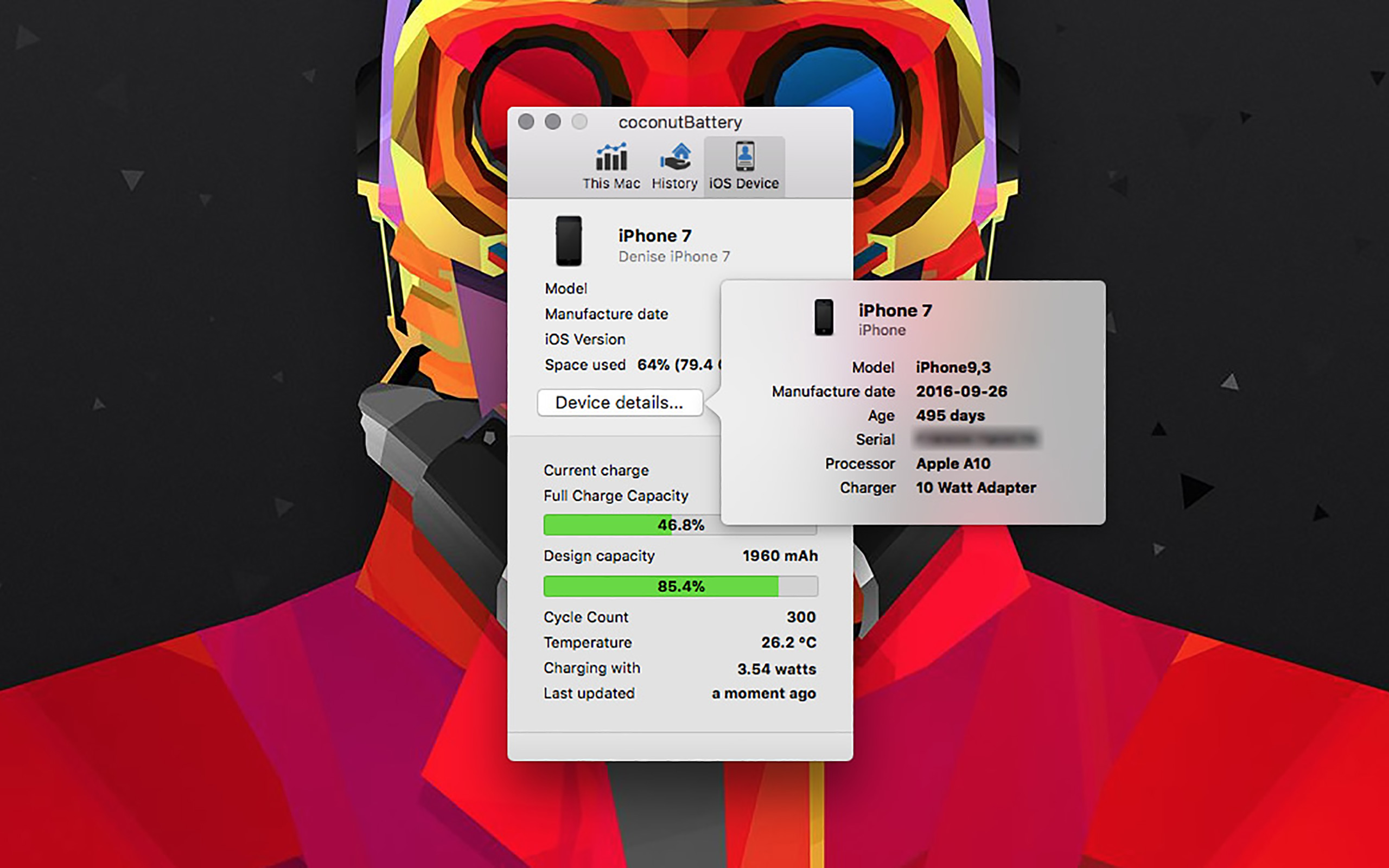Click the '2016-09-26' manufacture date value
The image size is (1389, 868).
(961, 392)
